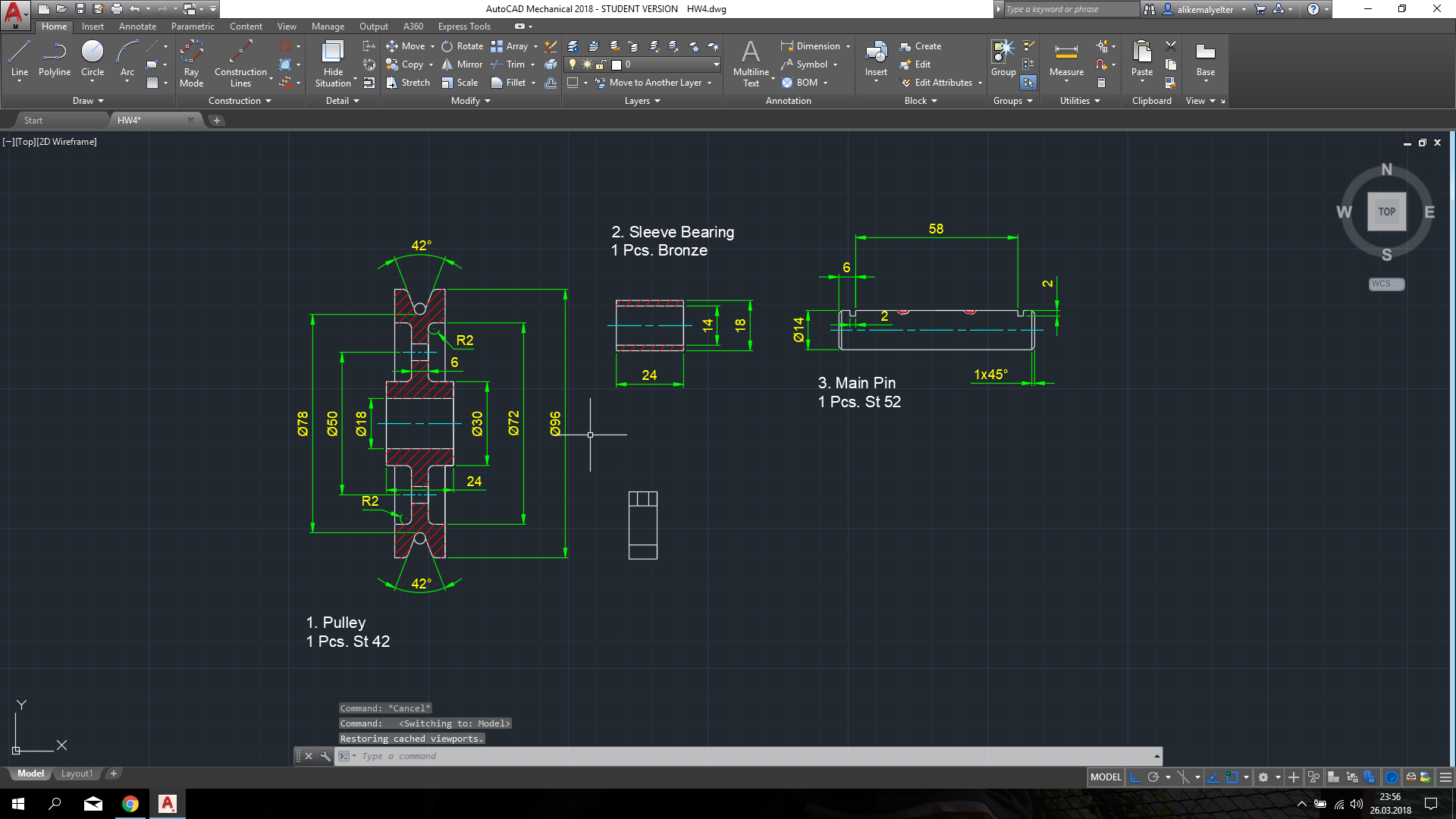Click the Insert block icon
The image size is (1456, 819).
(x=876, y=53)
